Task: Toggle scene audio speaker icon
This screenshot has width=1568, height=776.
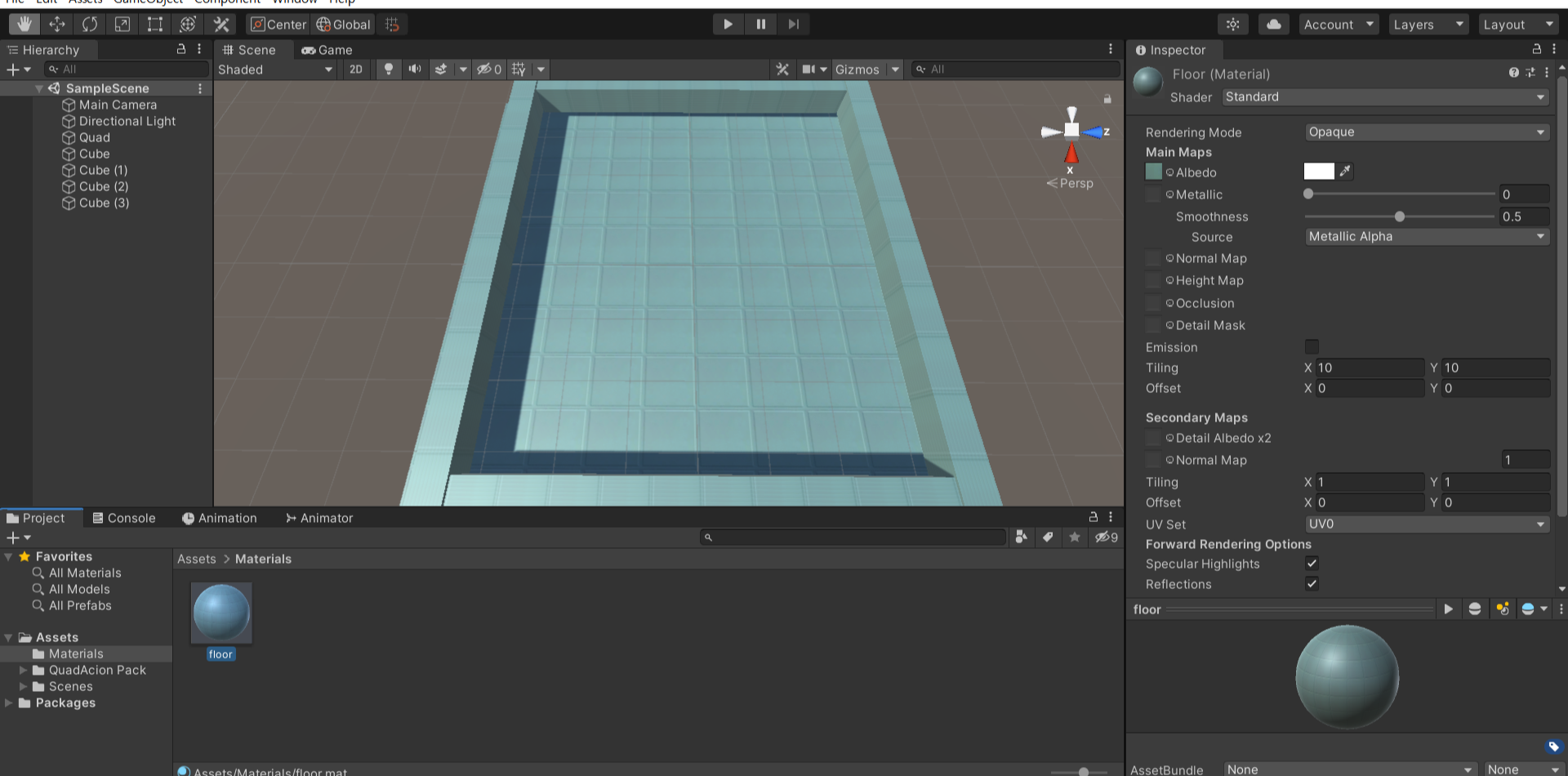Action: (415, 69)
